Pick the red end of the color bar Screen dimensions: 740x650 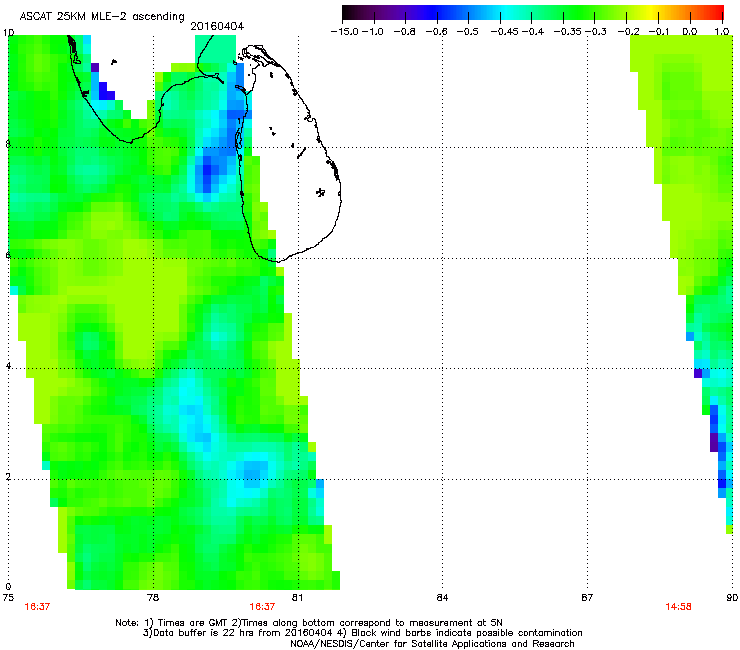717,13
